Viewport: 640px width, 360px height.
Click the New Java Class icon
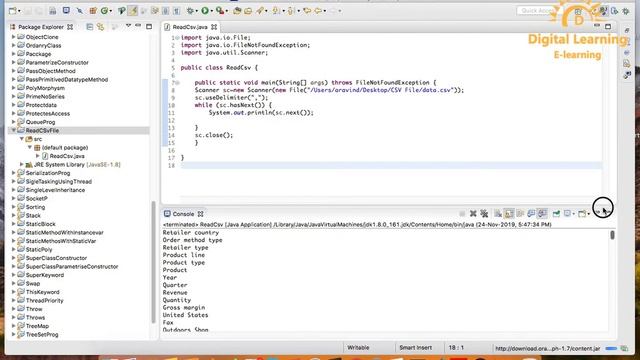pyautogui.click(x=104, y=11)
